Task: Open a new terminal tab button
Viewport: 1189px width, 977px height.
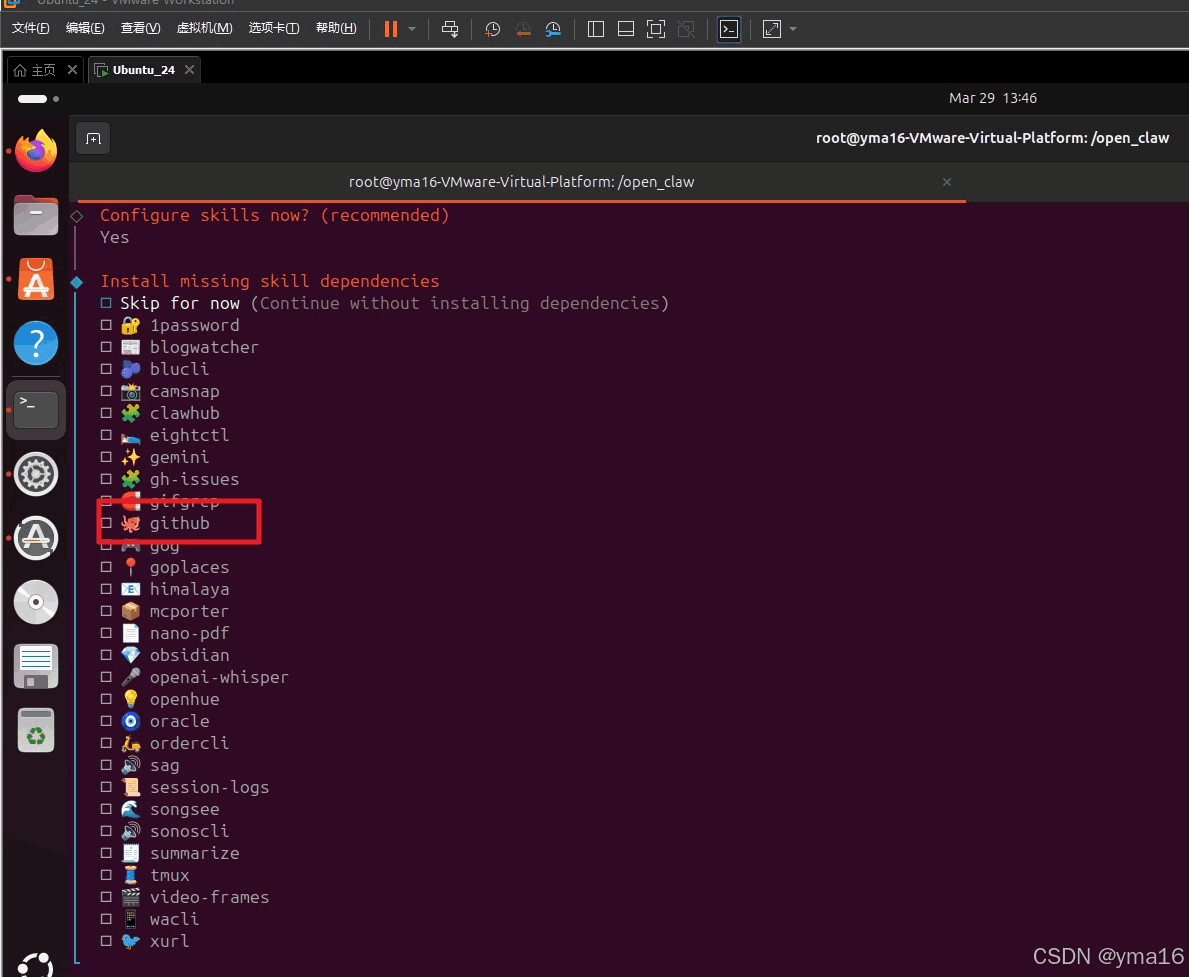Action: [93, 139]
